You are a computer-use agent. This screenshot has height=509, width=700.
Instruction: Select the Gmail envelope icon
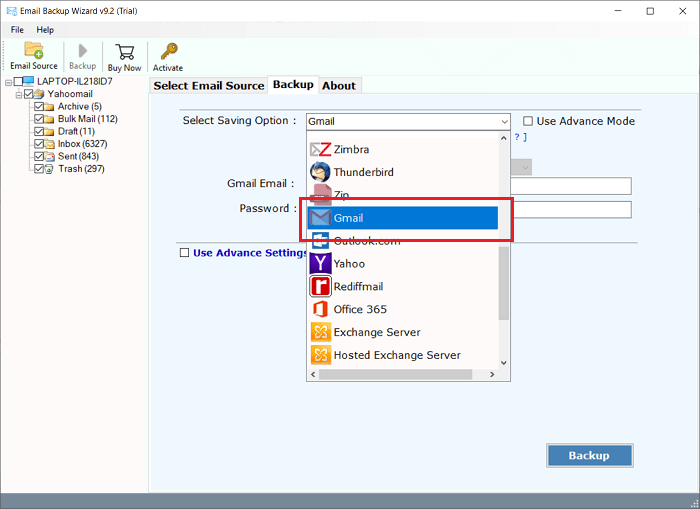(320, 218)
